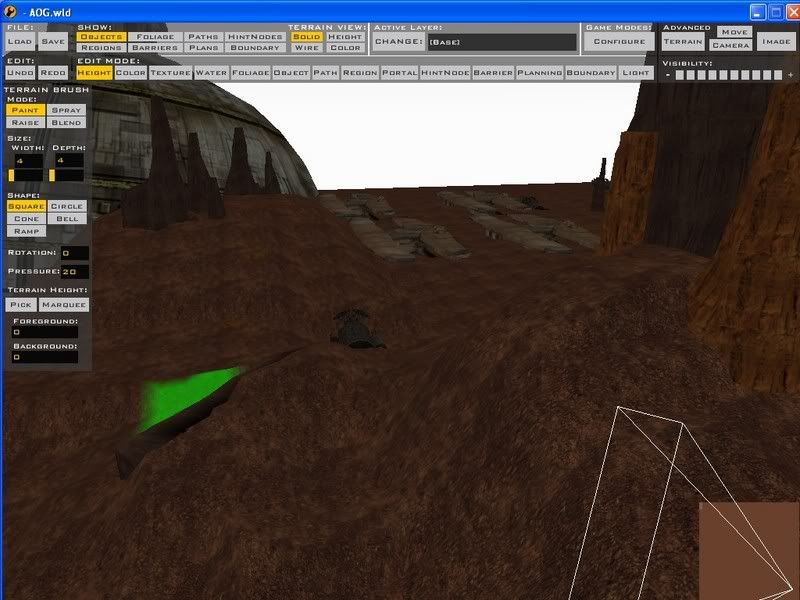The image size is (800, 600).
Task: Click the brush Width value field
Action: pyautogui.click(x=28, y=161)
